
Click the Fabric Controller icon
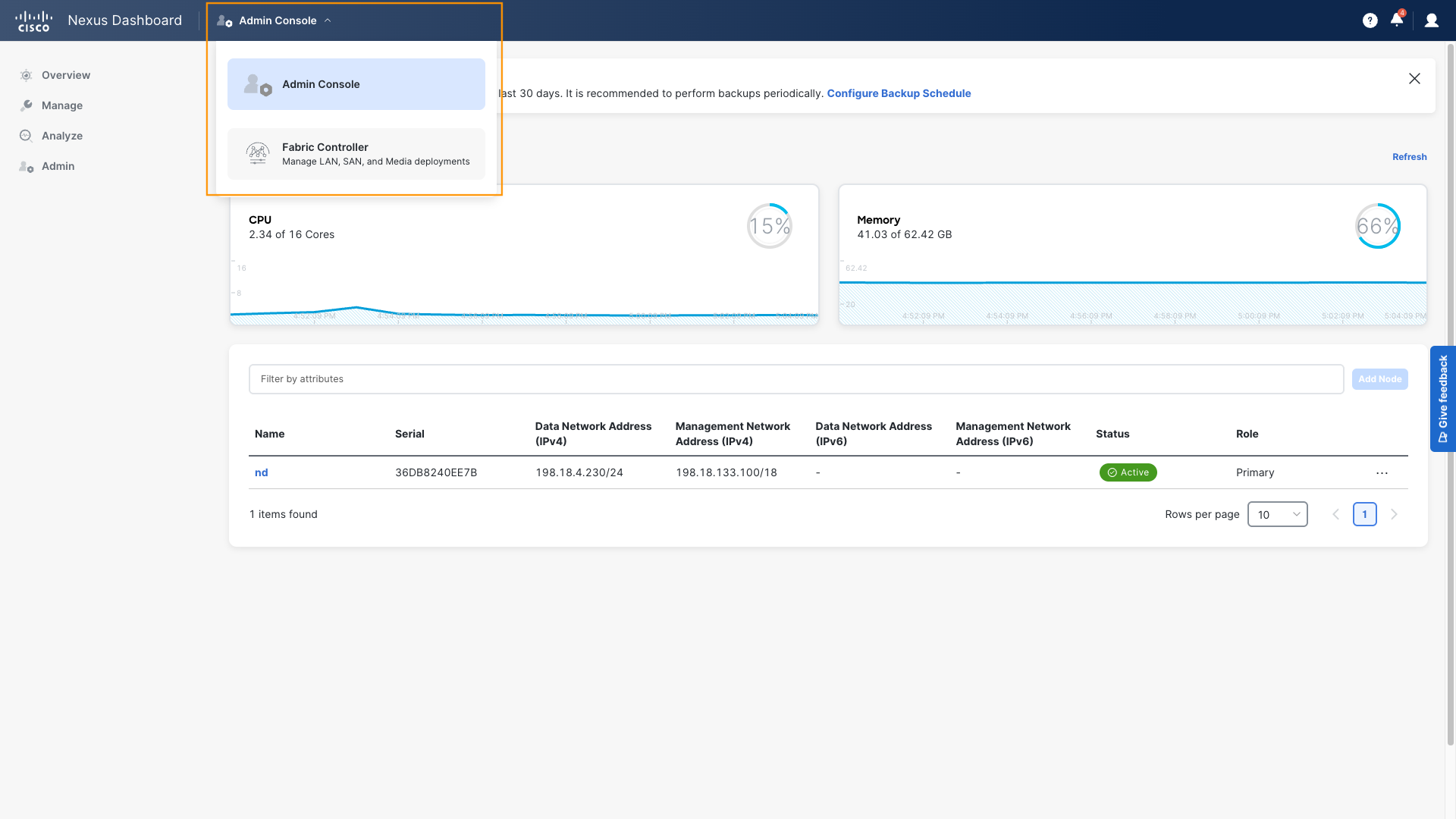[x=258, y=154]
